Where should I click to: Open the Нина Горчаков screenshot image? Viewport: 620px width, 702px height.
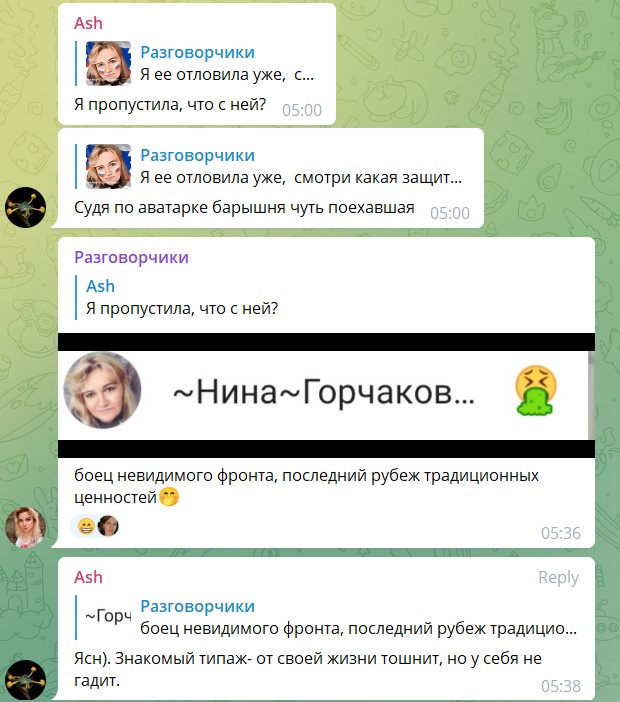click(x=326, y=395)
